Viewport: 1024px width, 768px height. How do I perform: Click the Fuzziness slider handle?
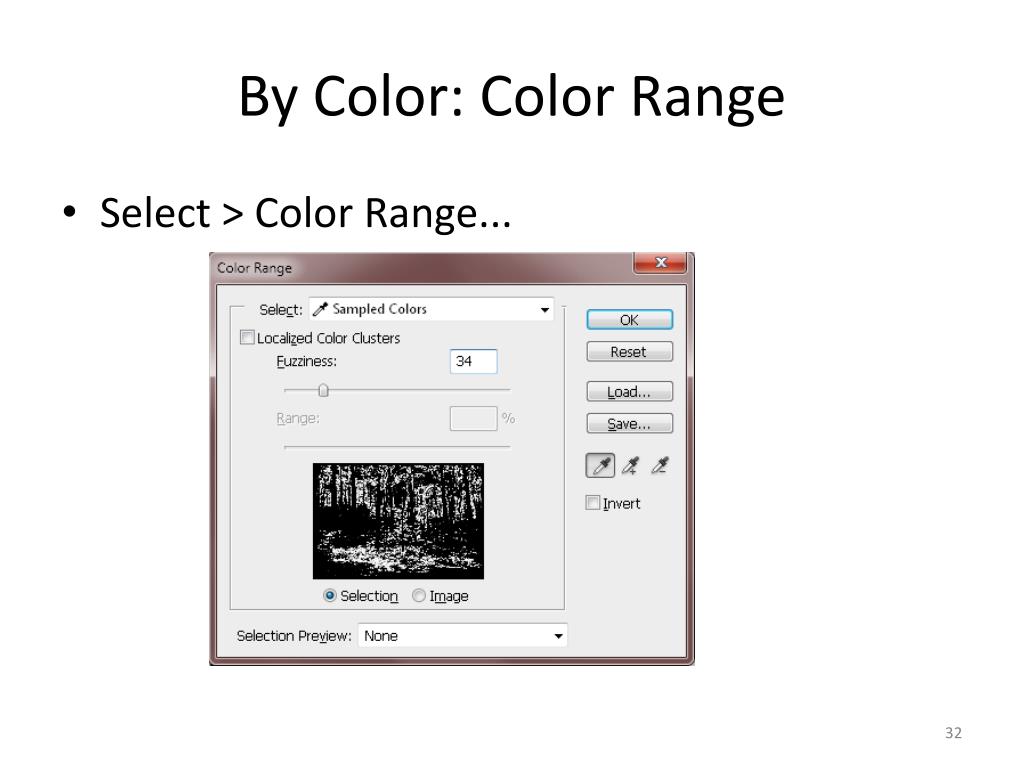click(323, 391)
